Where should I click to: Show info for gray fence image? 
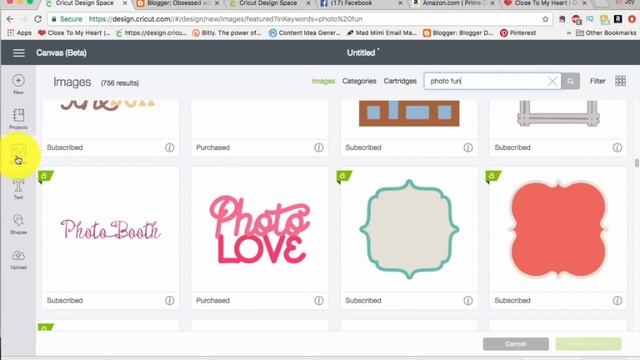pyautogui.click(x=617, y=147)
